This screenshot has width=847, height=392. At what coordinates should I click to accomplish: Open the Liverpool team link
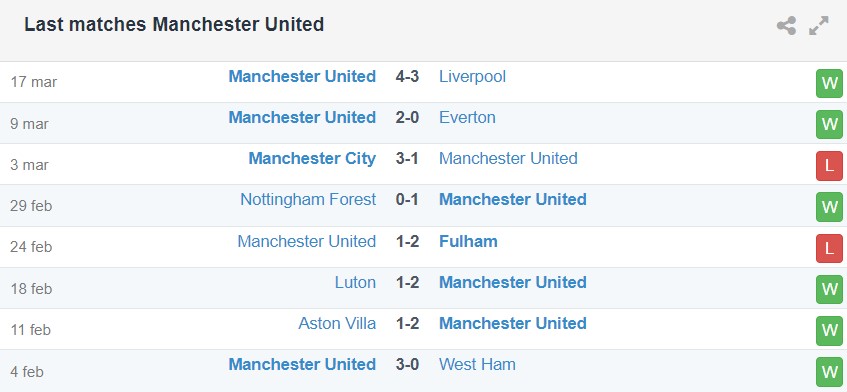tap(473, 77)
